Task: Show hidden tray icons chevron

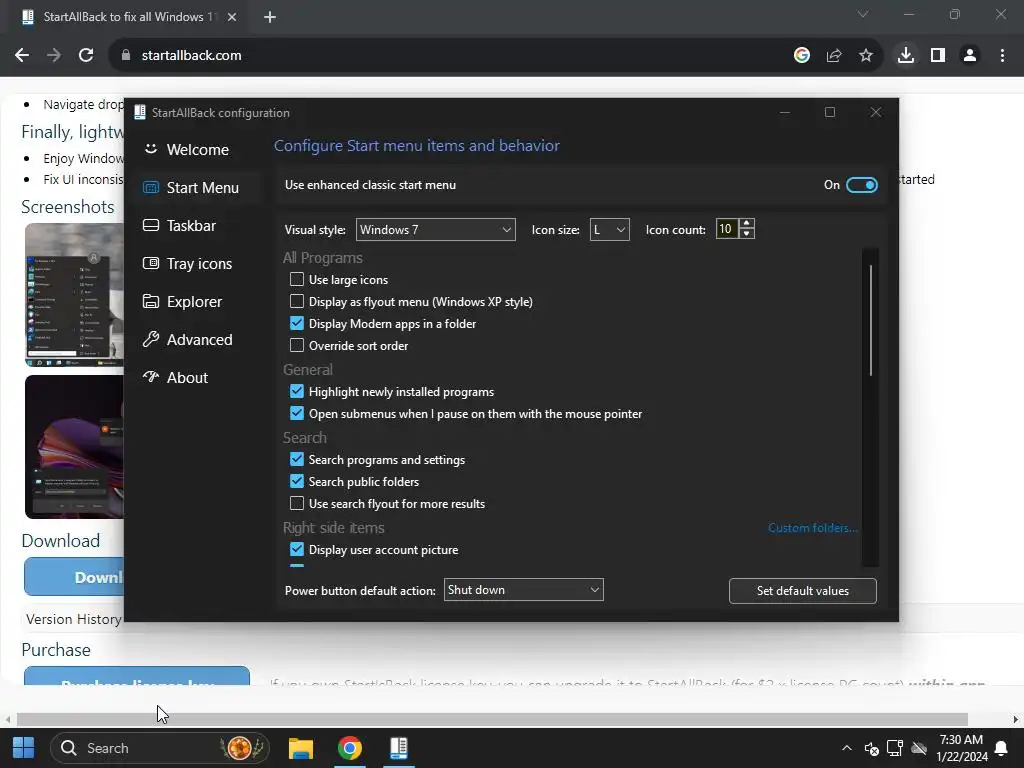Action: click(x=846, y=748)
